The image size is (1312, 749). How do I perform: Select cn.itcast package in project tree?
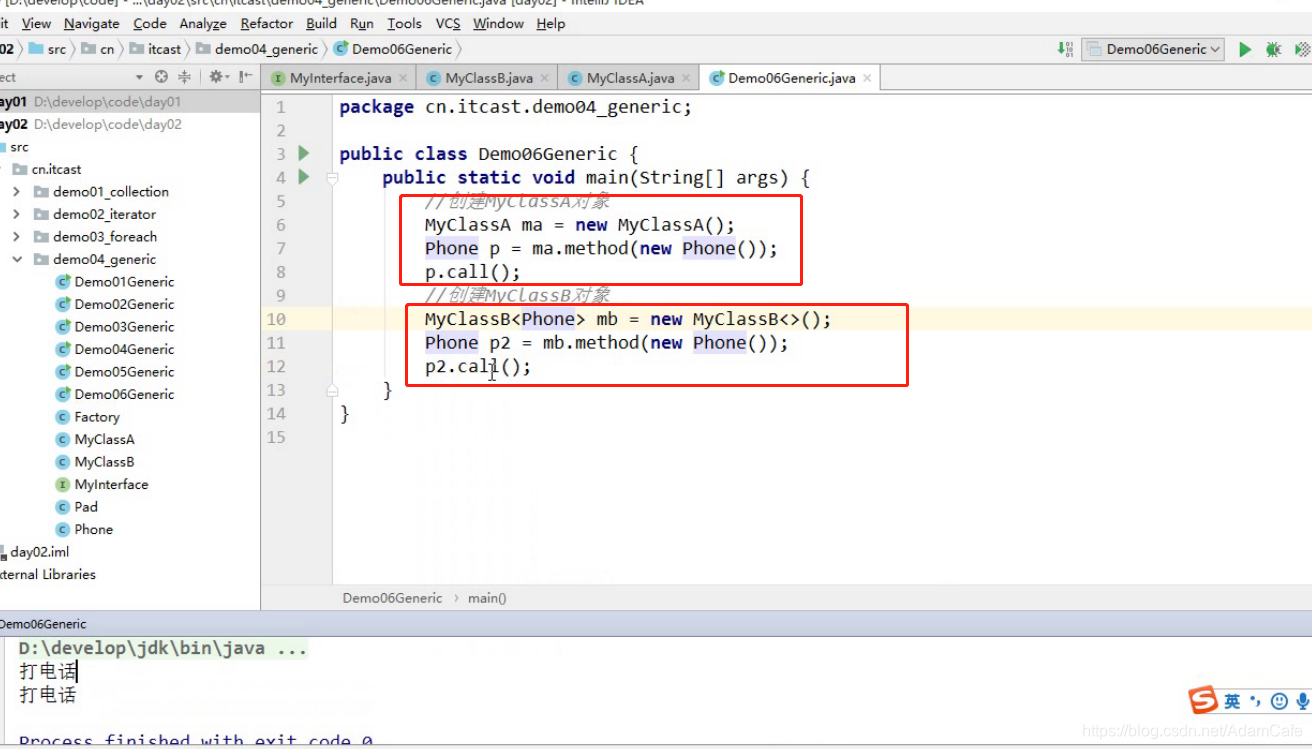pos(48,169)
